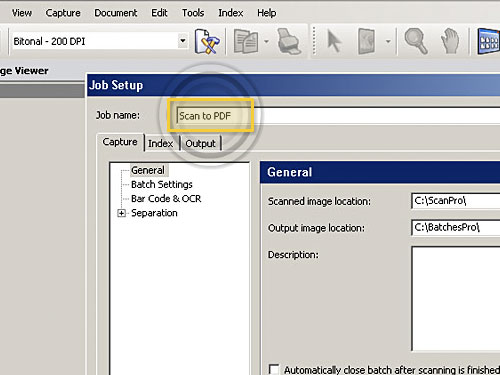500x375 pixels.
Task: Click the page image tool icon
Action: [366, 42]
